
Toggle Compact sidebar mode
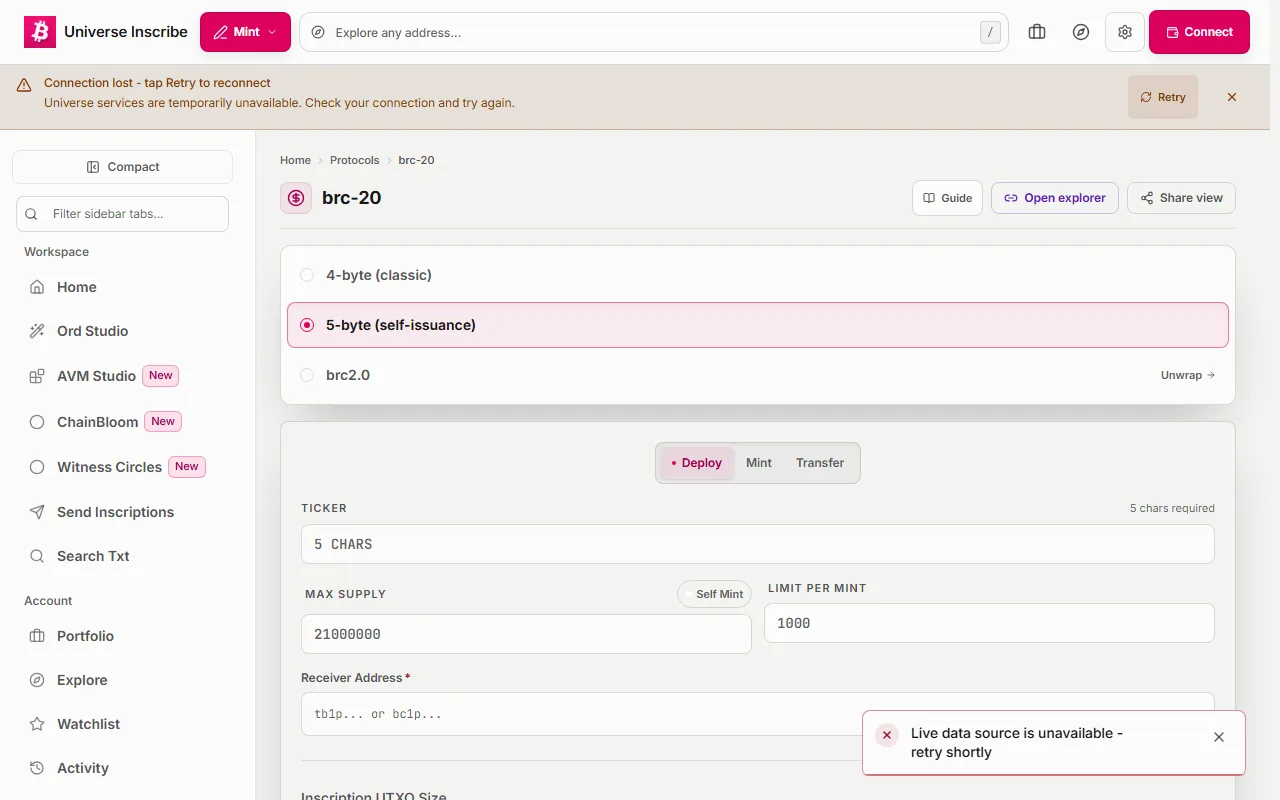click(x=122, y=167)
